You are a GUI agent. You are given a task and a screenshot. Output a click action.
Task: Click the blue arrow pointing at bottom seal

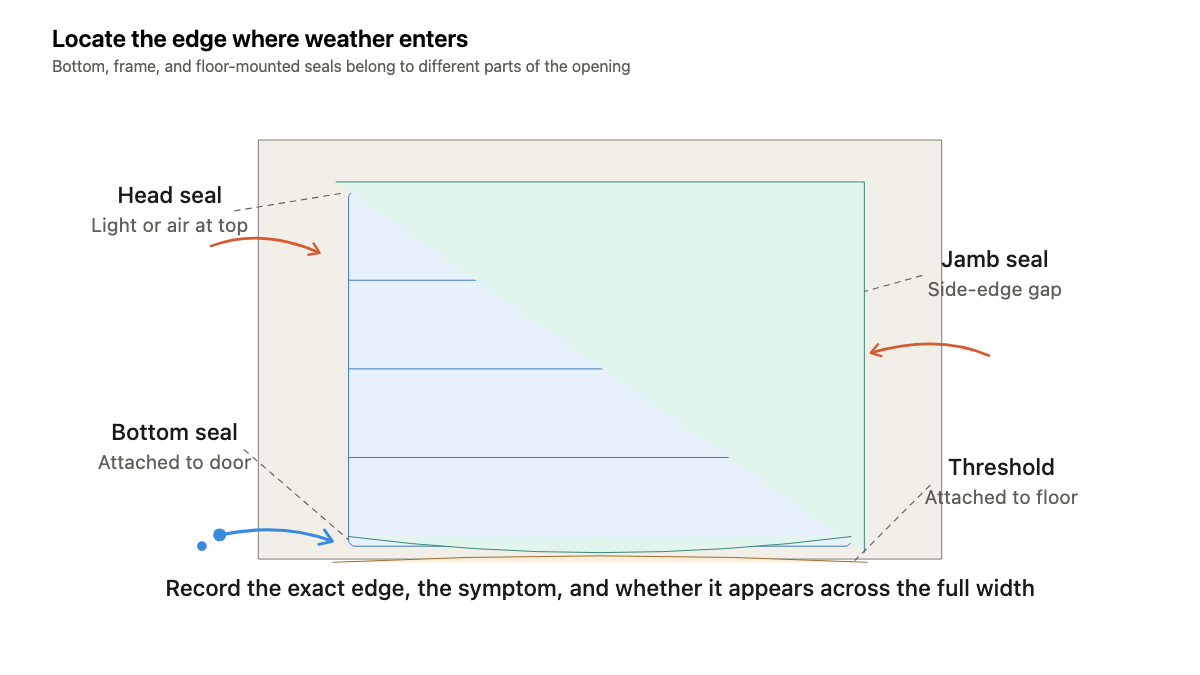click(x=276, y=537)
